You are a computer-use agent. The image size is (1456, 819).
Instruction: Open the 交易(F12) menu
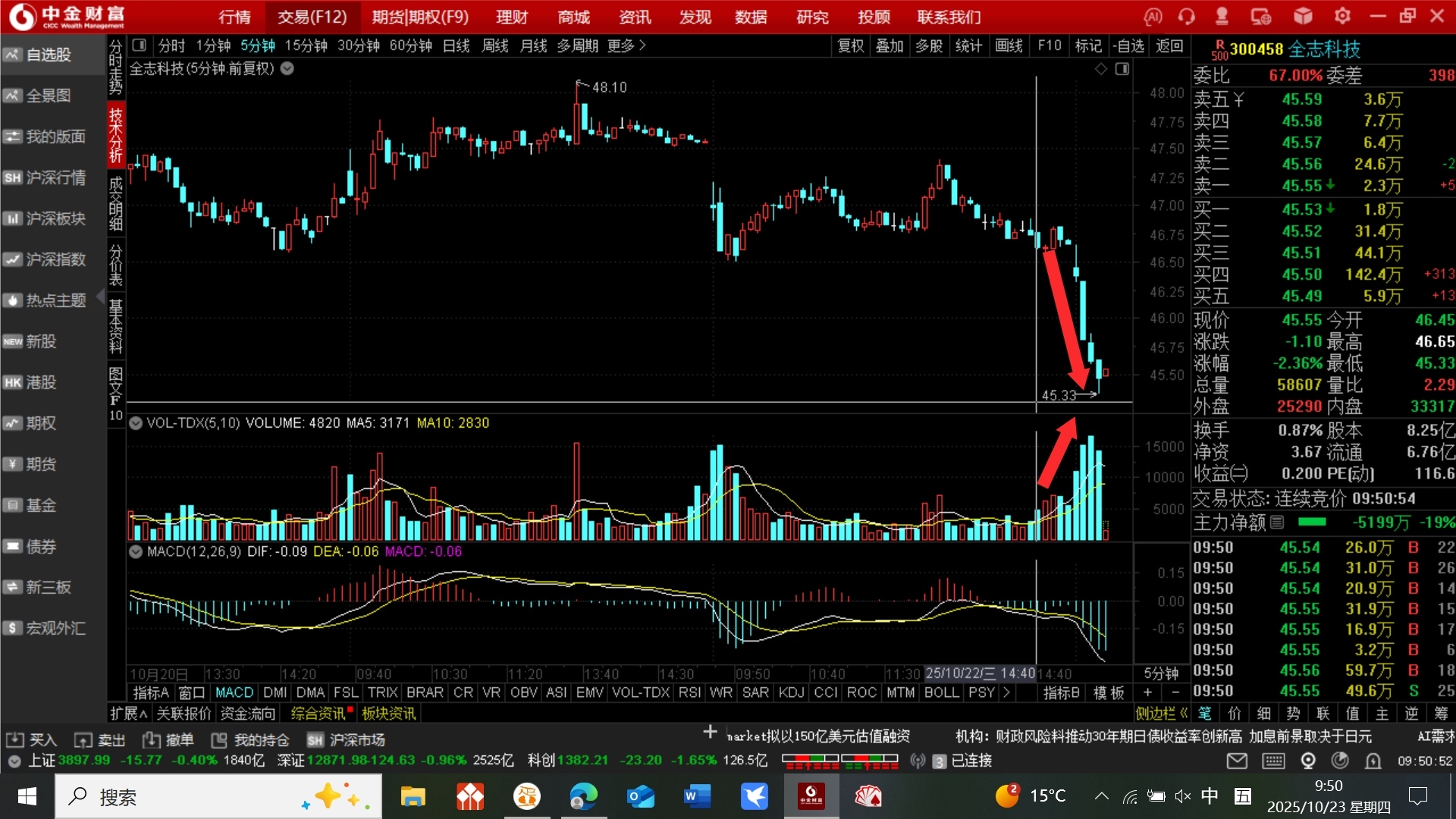click(312, 17)
